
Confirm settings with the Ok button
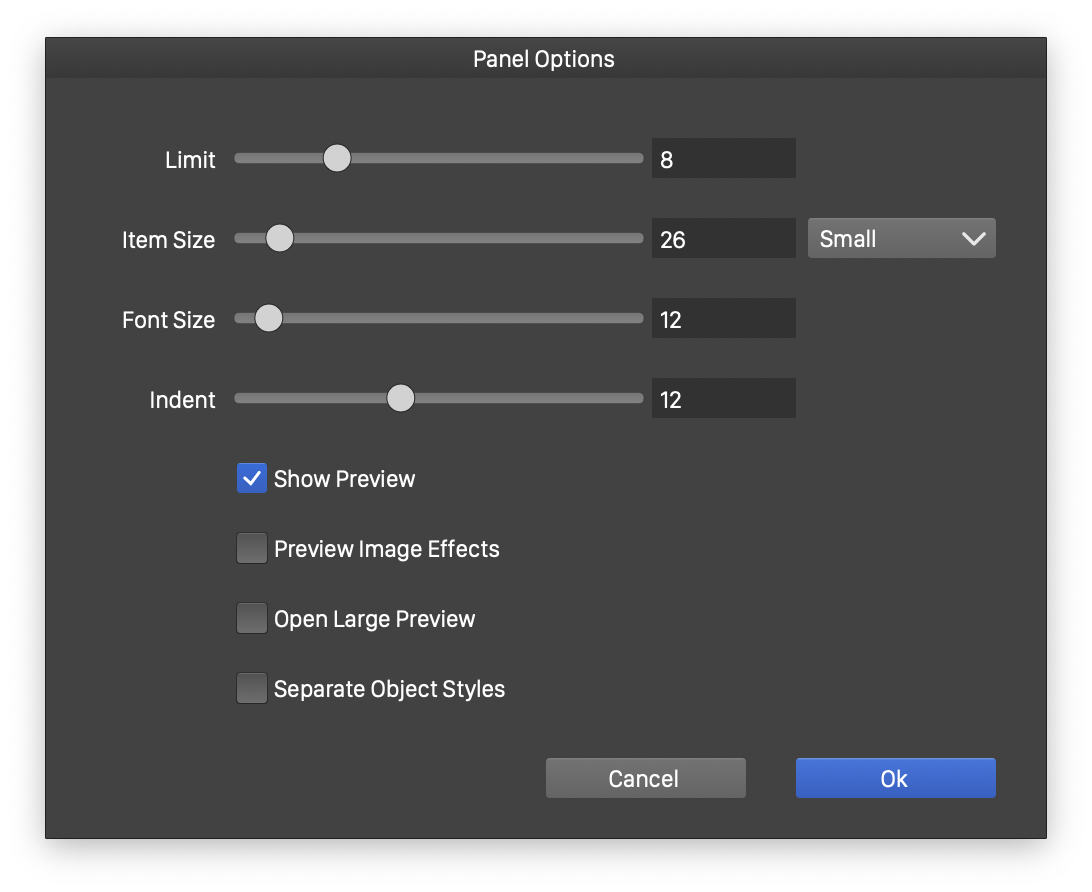click(895, 779)
